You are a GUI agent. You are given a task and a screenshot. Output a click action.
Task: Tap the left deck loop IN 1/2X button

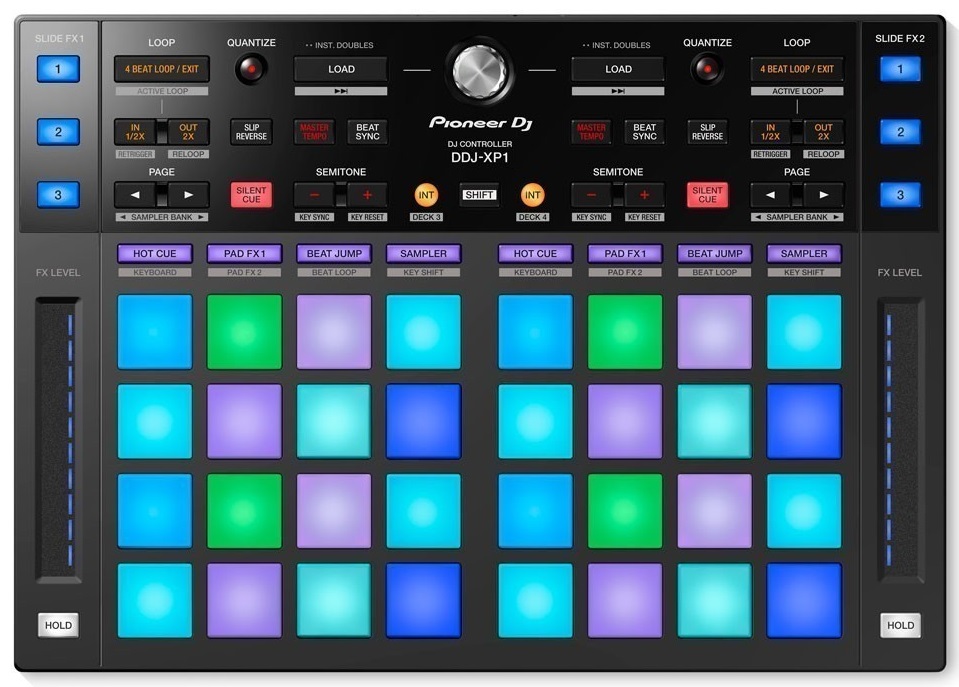(x=135, y=132)
